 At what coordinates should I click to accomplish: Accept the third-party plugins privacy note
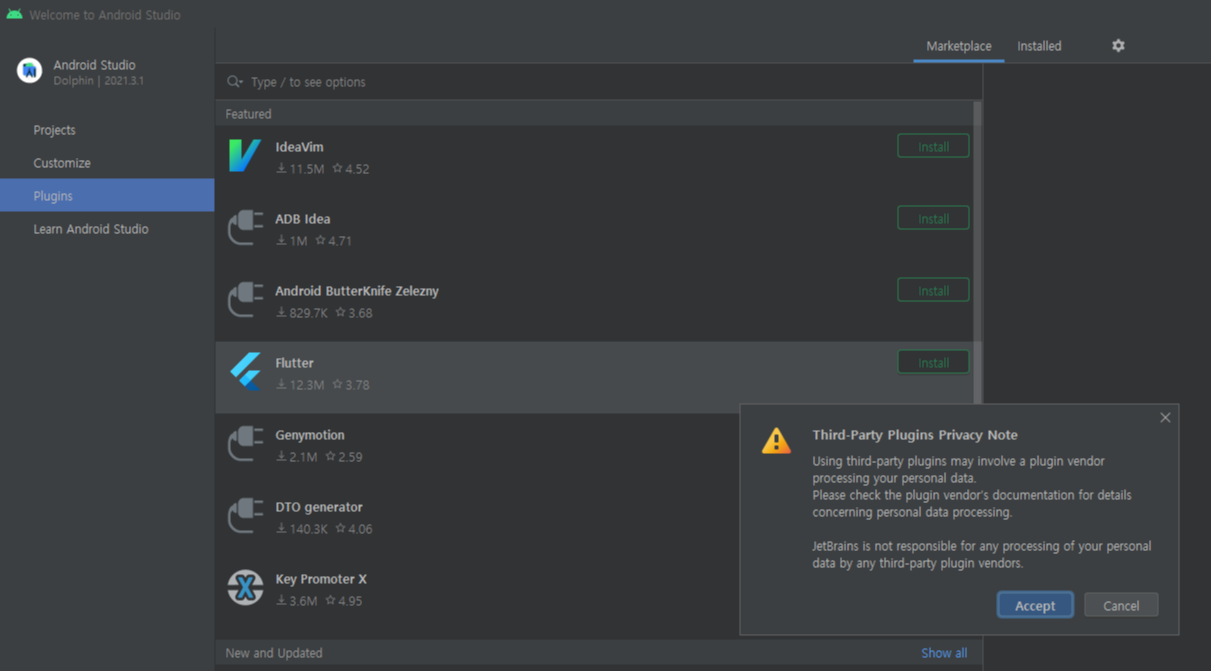tap(1035, 605)
